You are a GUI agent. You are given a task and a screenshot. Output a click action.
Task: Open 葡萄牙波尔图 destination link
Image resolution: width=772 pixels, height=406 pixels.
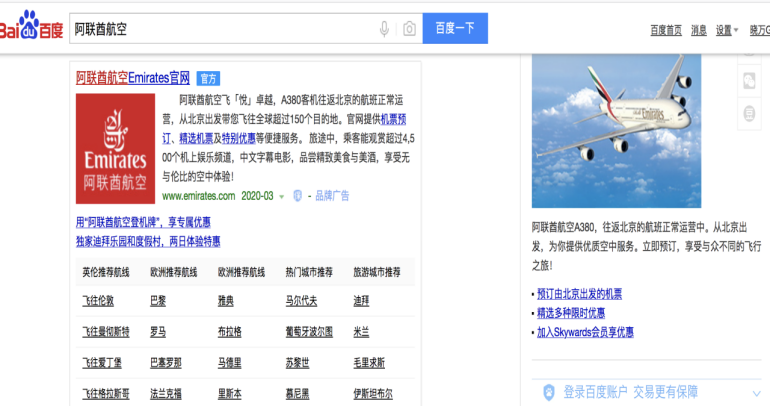pos(309,332)
